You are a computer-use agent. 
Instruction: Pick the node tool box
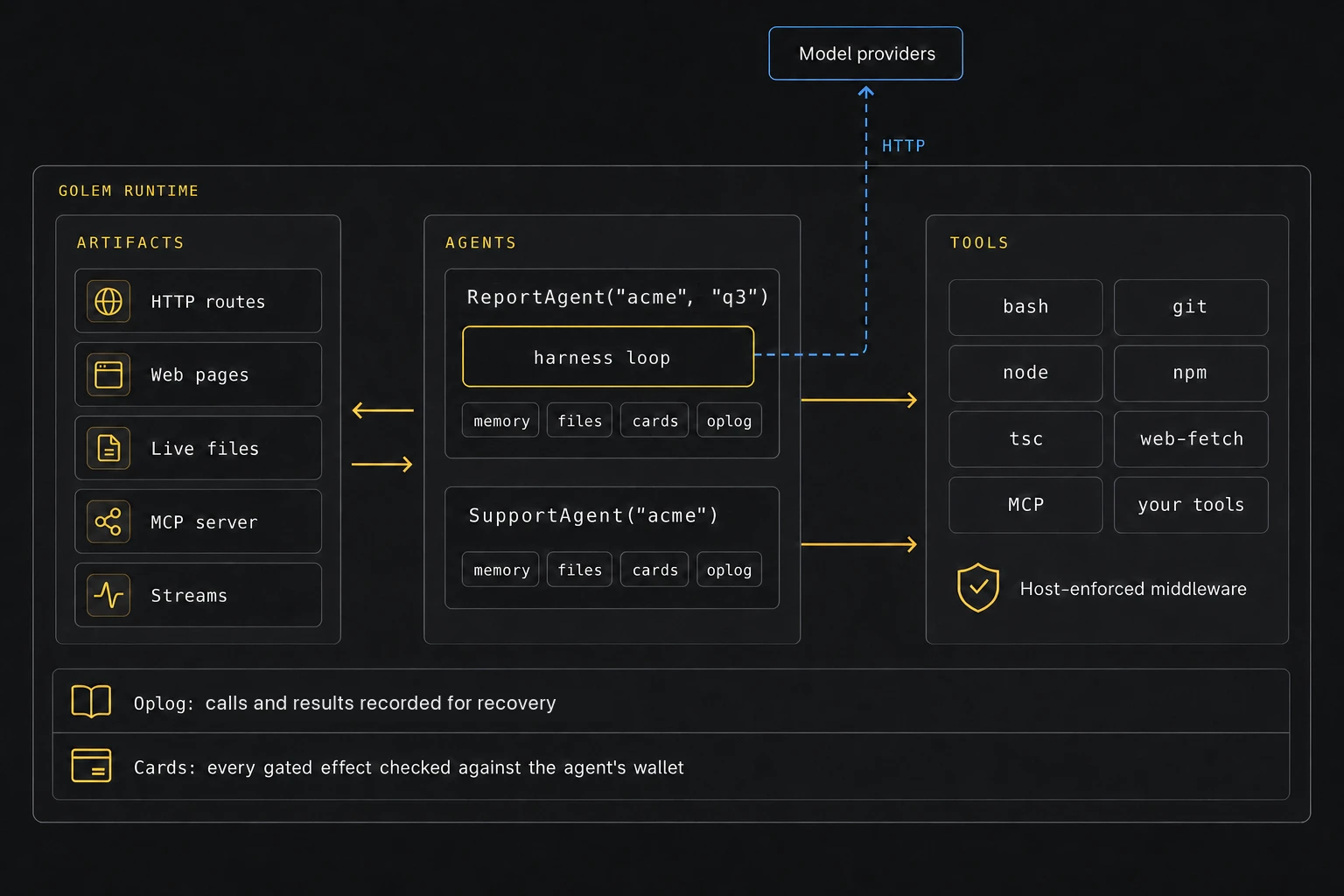click(x=1025, y=374)
